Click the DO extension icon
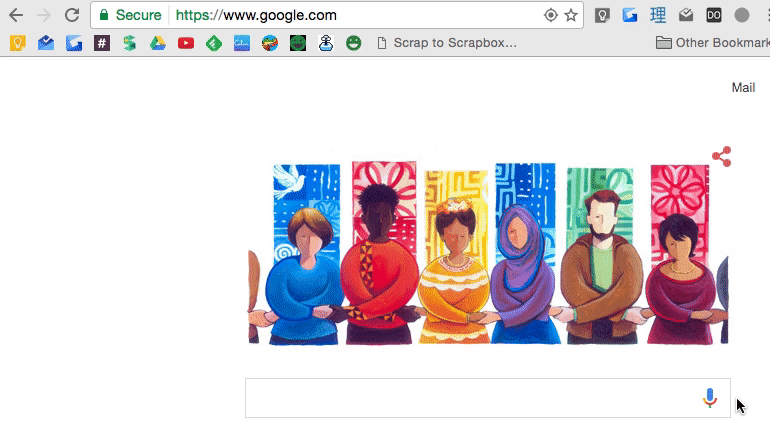The image size is (770, 444). [x=714, y=15]
